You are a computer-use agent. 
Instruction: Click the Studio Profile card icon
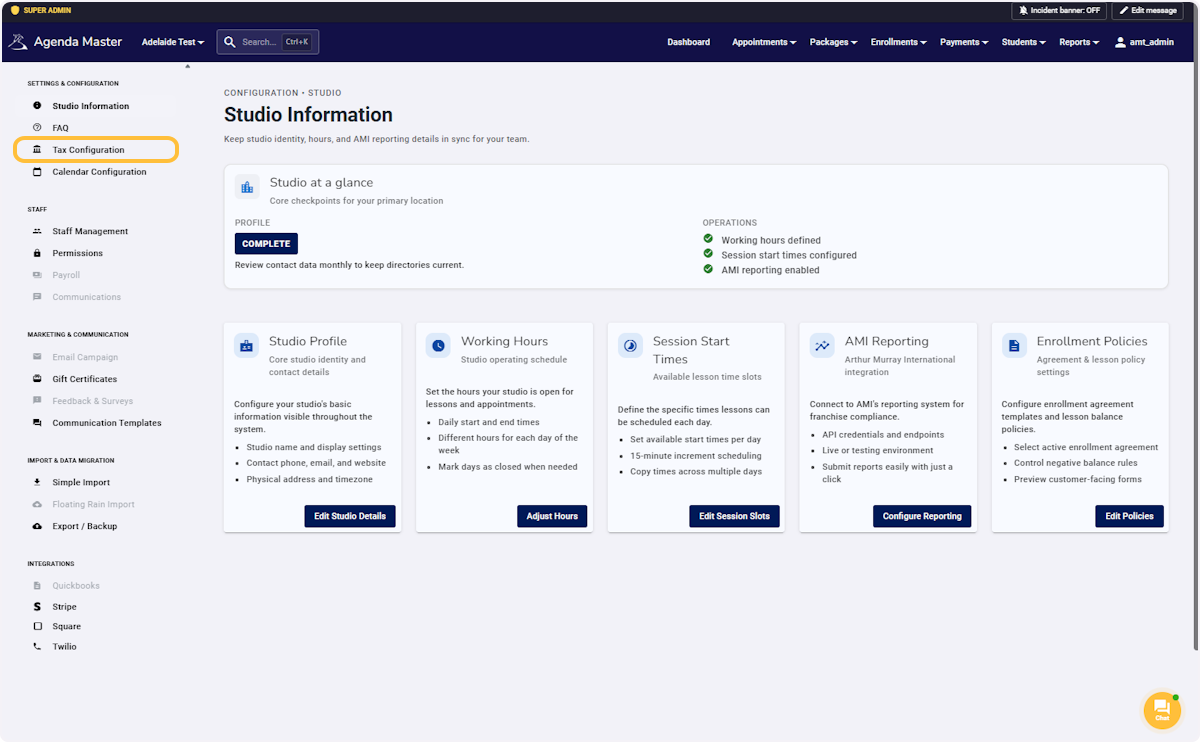(x=246, y=346)
